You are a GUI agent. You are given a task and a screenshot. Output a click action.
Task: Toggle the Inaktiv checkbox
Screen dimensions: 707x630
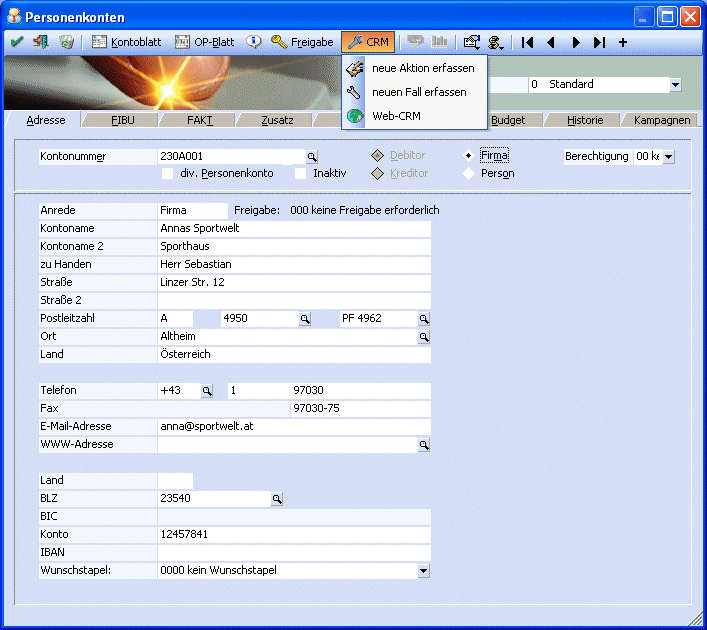tap(300, 174)
